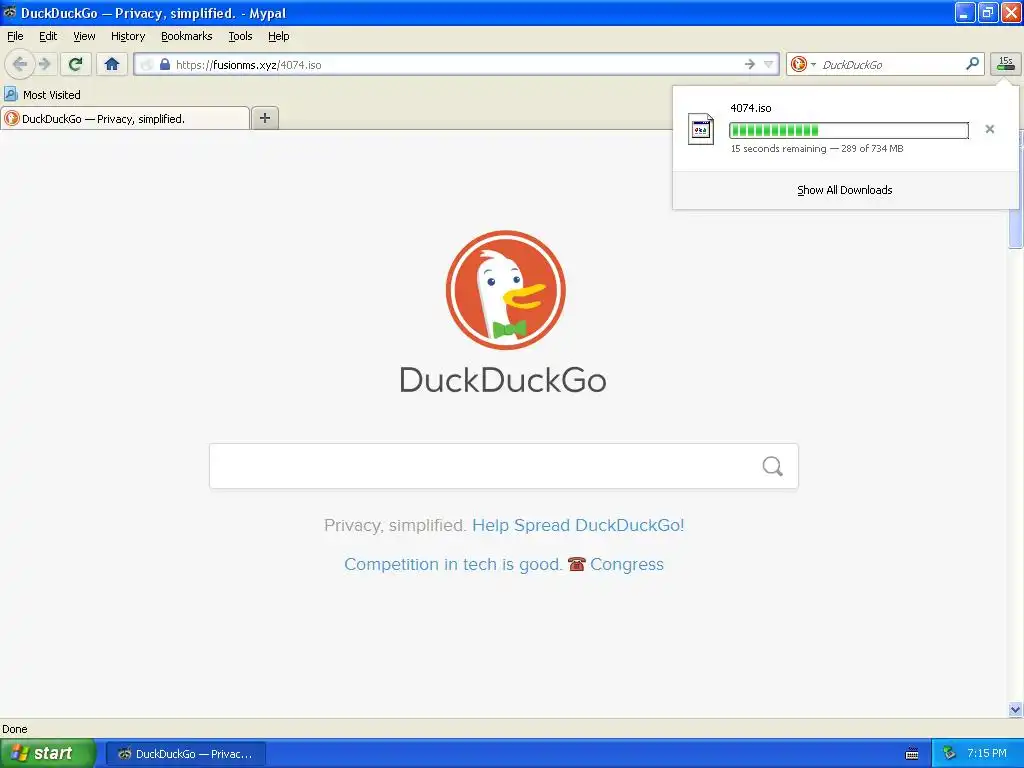Open the Bookmarks menu

point(187,36)
